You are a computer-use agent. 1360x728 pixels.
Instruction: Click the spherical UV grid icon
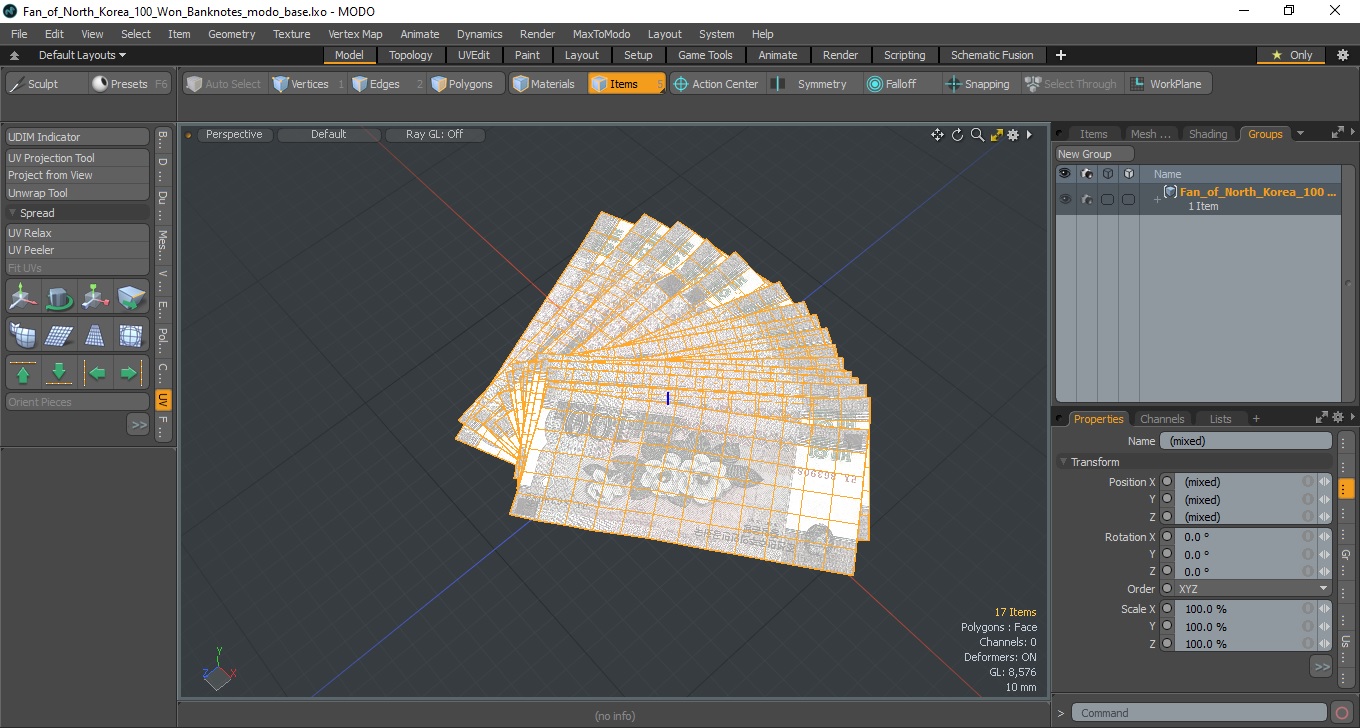coord(132,335)
